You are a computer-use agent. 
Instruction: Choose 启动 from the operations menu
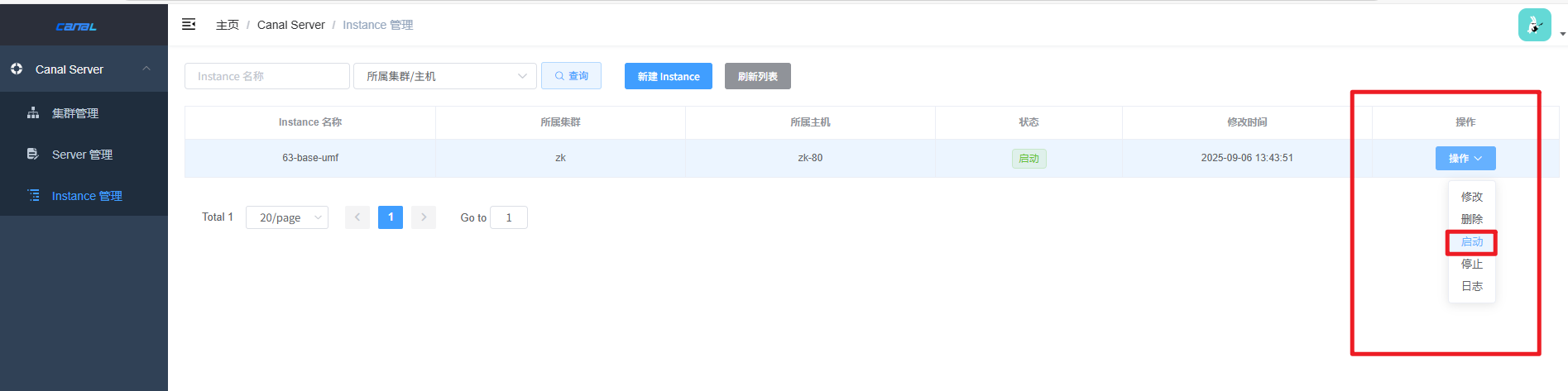pyautogui.click(x=1472, y=241)
